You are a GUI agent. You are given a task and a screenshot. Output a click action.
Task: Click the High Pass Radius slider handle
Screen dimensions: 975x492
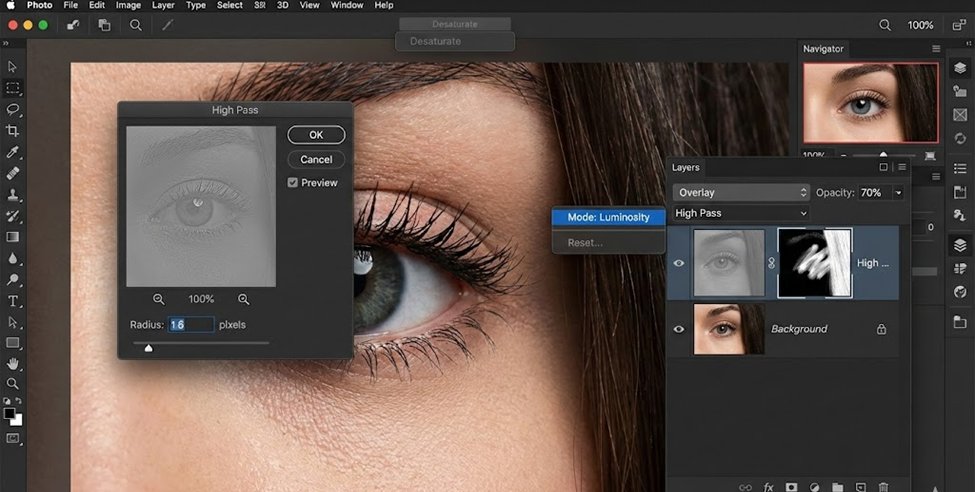[x=148, y=348]
